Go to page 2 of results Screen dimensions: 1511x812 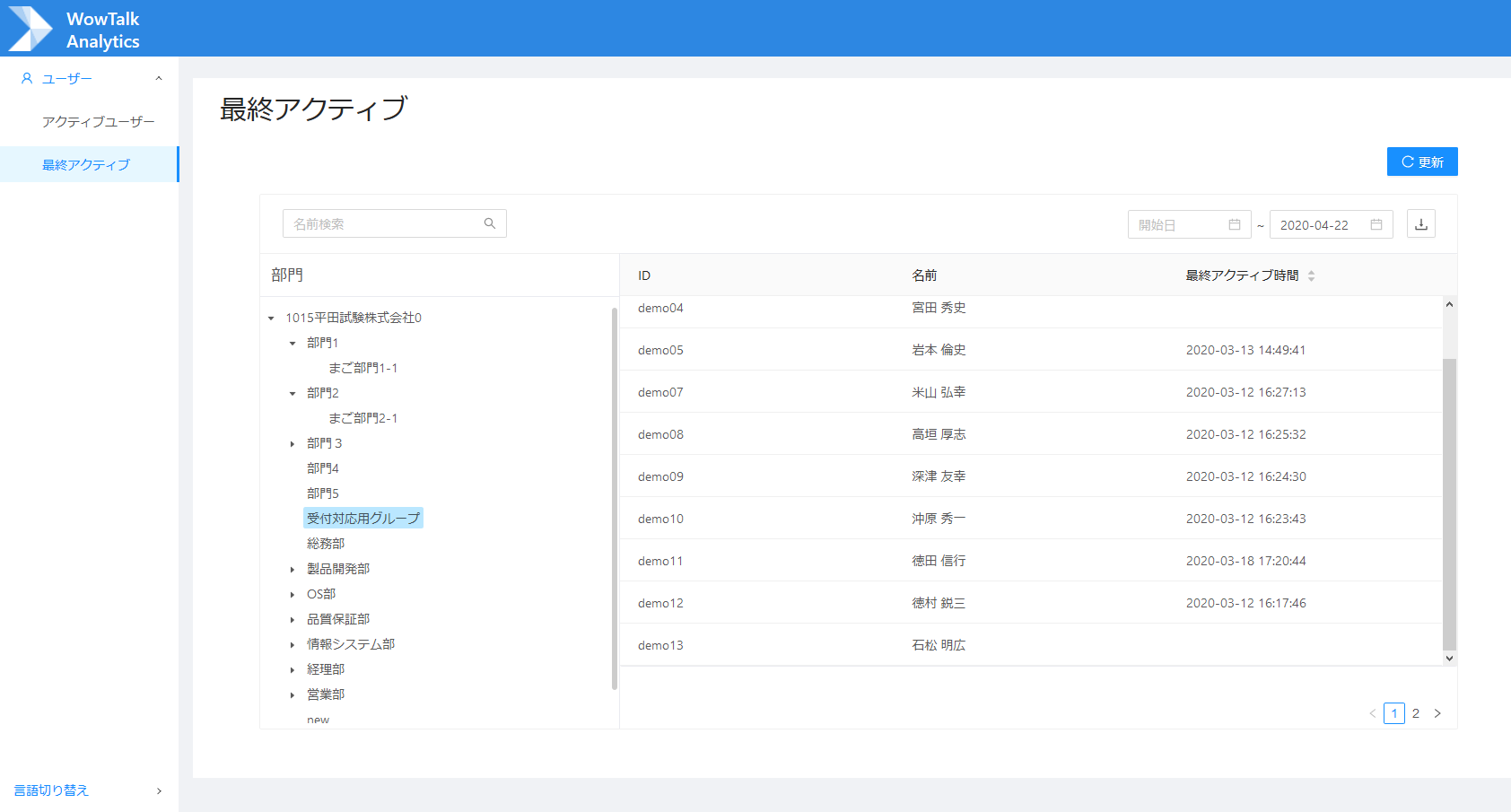tap(1415, 713)
